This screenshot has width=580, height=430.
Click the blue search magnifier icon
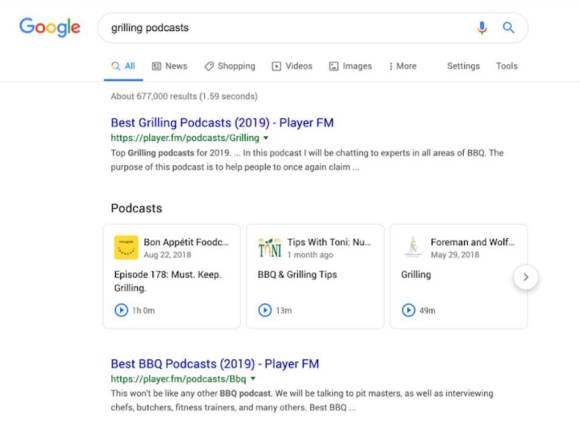point(509,27)
